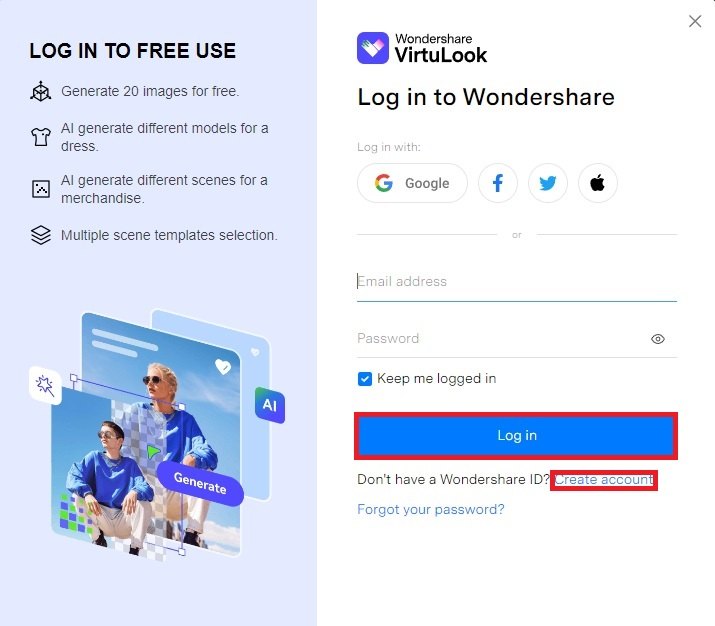Focus the Email address field

[x=517, y=282]
